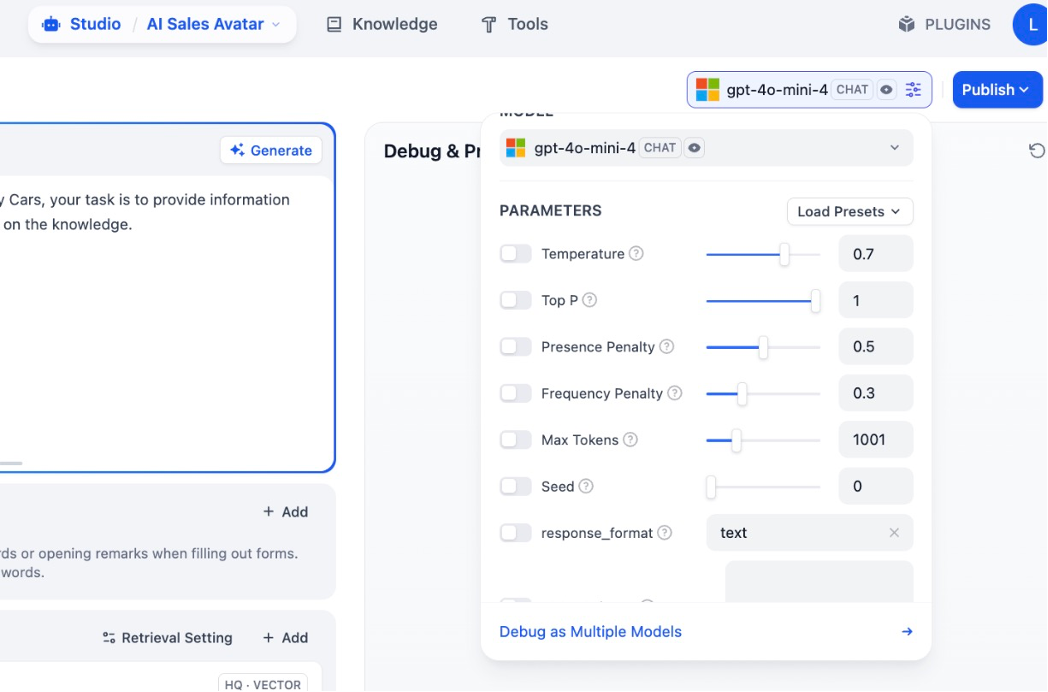Click the HQ · VECTOR badge
The height and width of the screenshot is (692, 1048).
coord(263,683)
